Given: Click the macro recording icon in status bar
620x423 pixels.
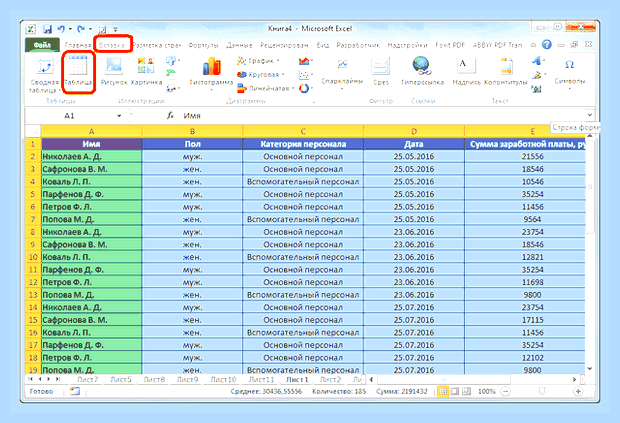Looking at the screenshot, I should click(x=75, y=391).
